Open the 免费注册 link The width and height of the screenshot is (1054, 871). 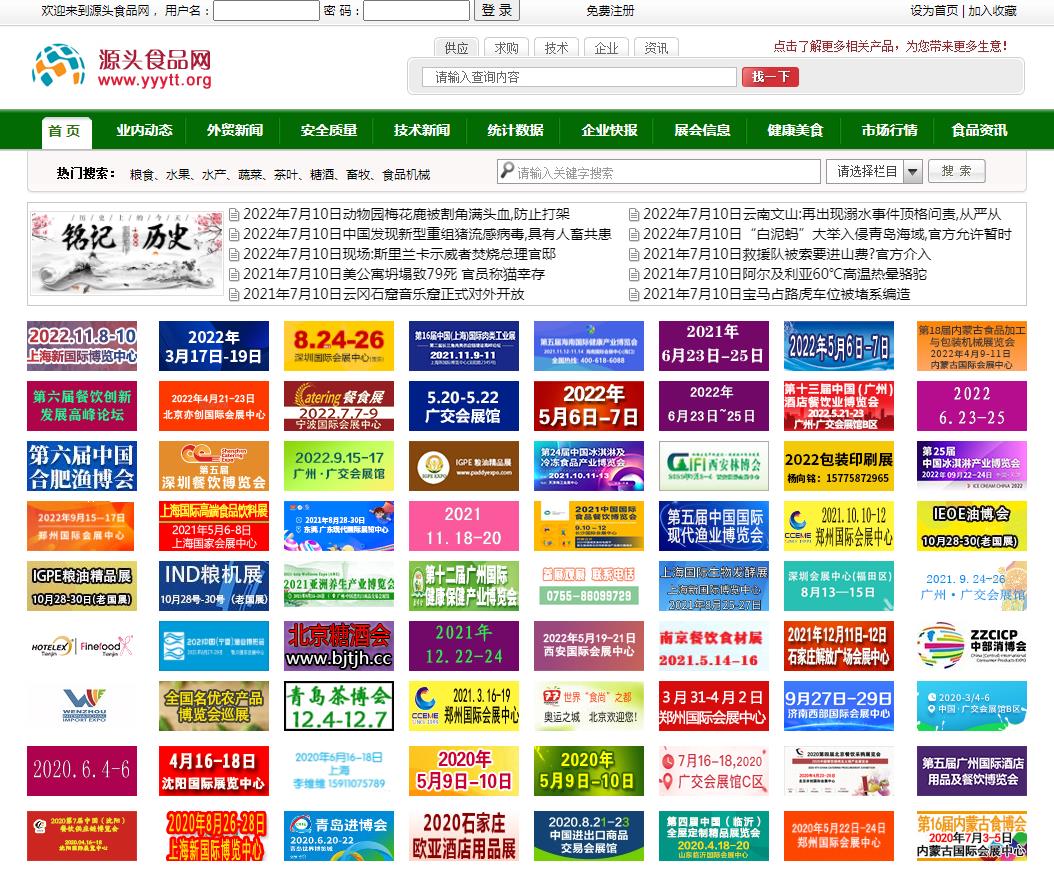click(610, 11)
